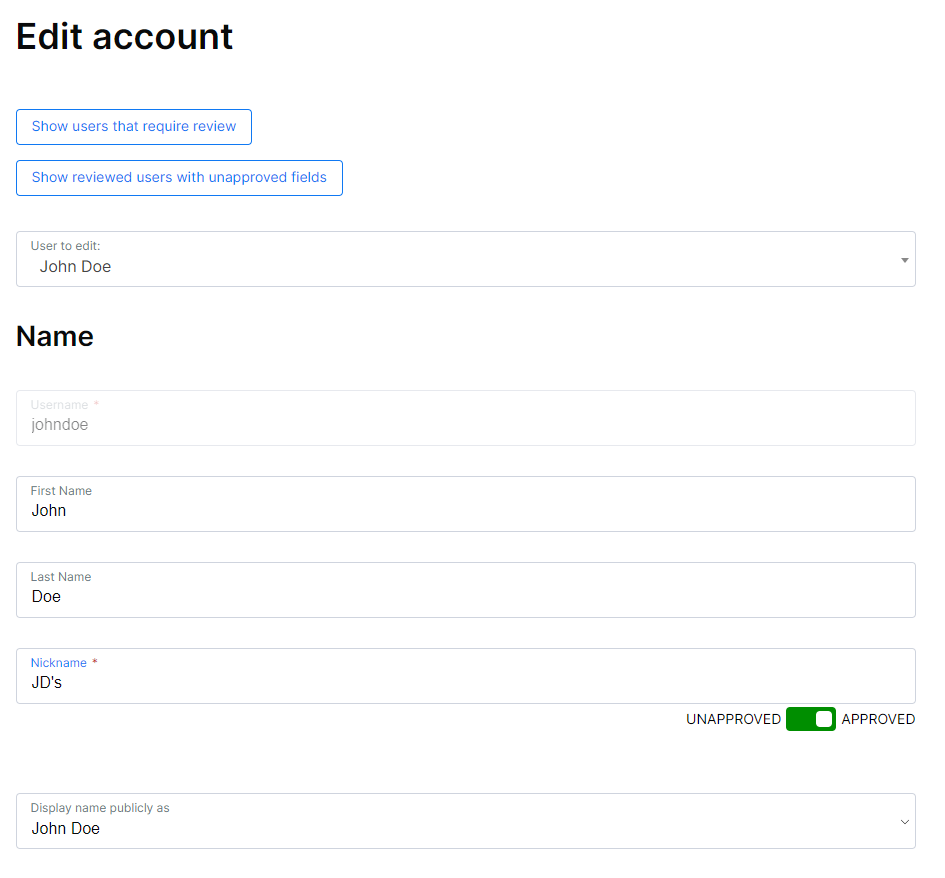Viewport: 945px width, 878px height.
Task: Click the chevron on Display name publicly as
Action: [904, 822]
